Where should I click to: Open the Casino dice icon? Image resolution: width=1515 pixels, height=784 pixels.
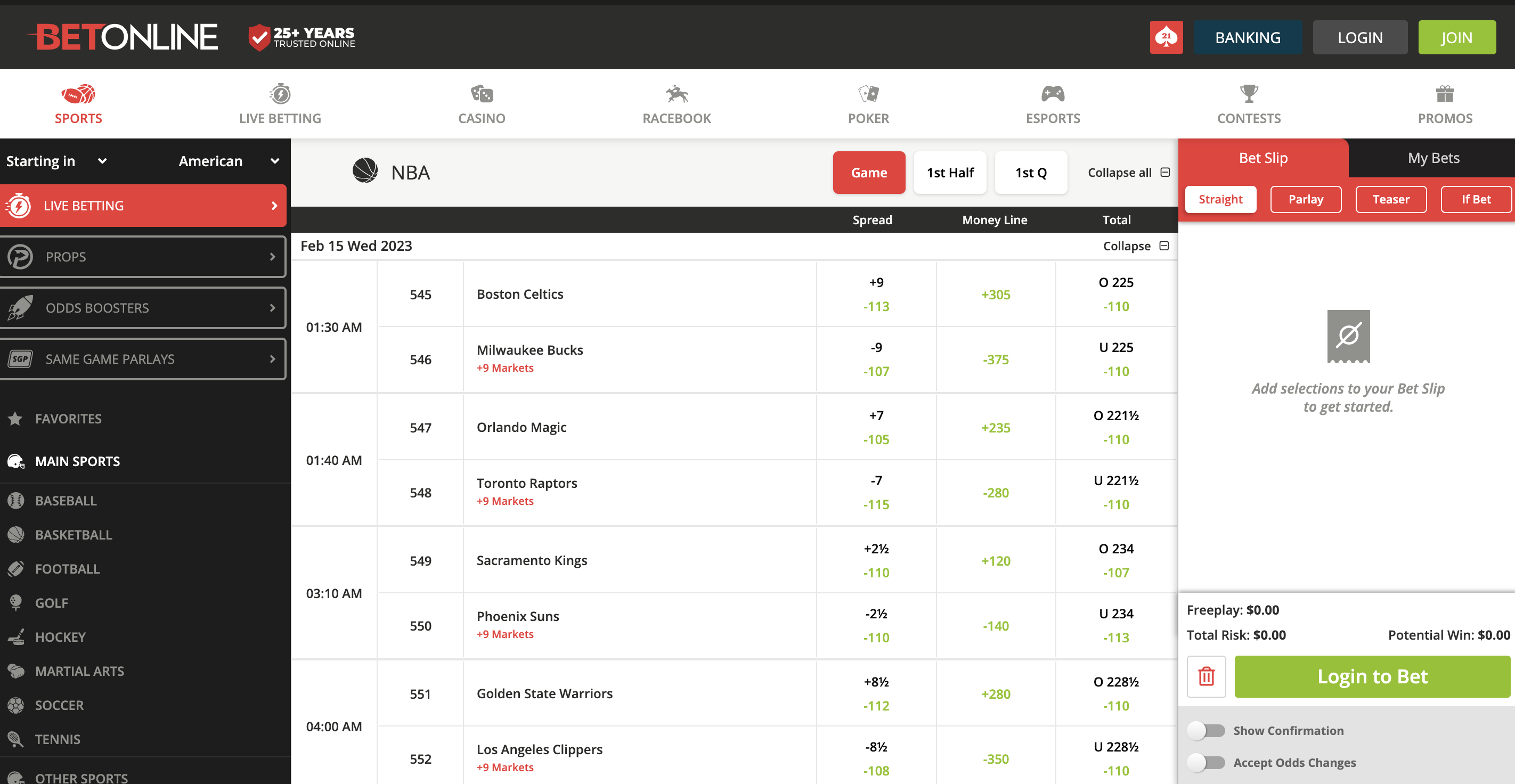pos(482,94)
